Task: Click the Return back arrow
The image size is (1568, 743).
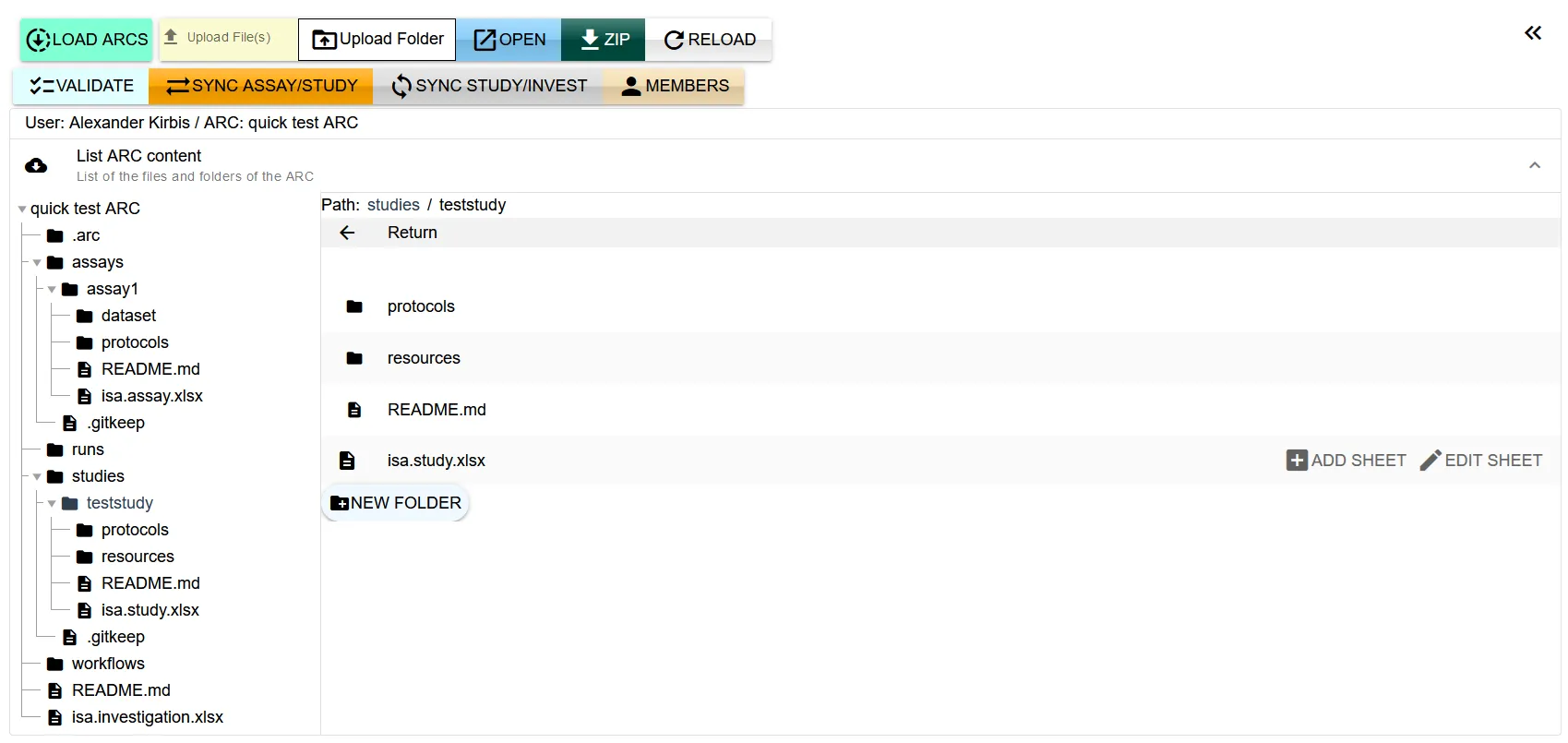Action: tap(347, 233)
